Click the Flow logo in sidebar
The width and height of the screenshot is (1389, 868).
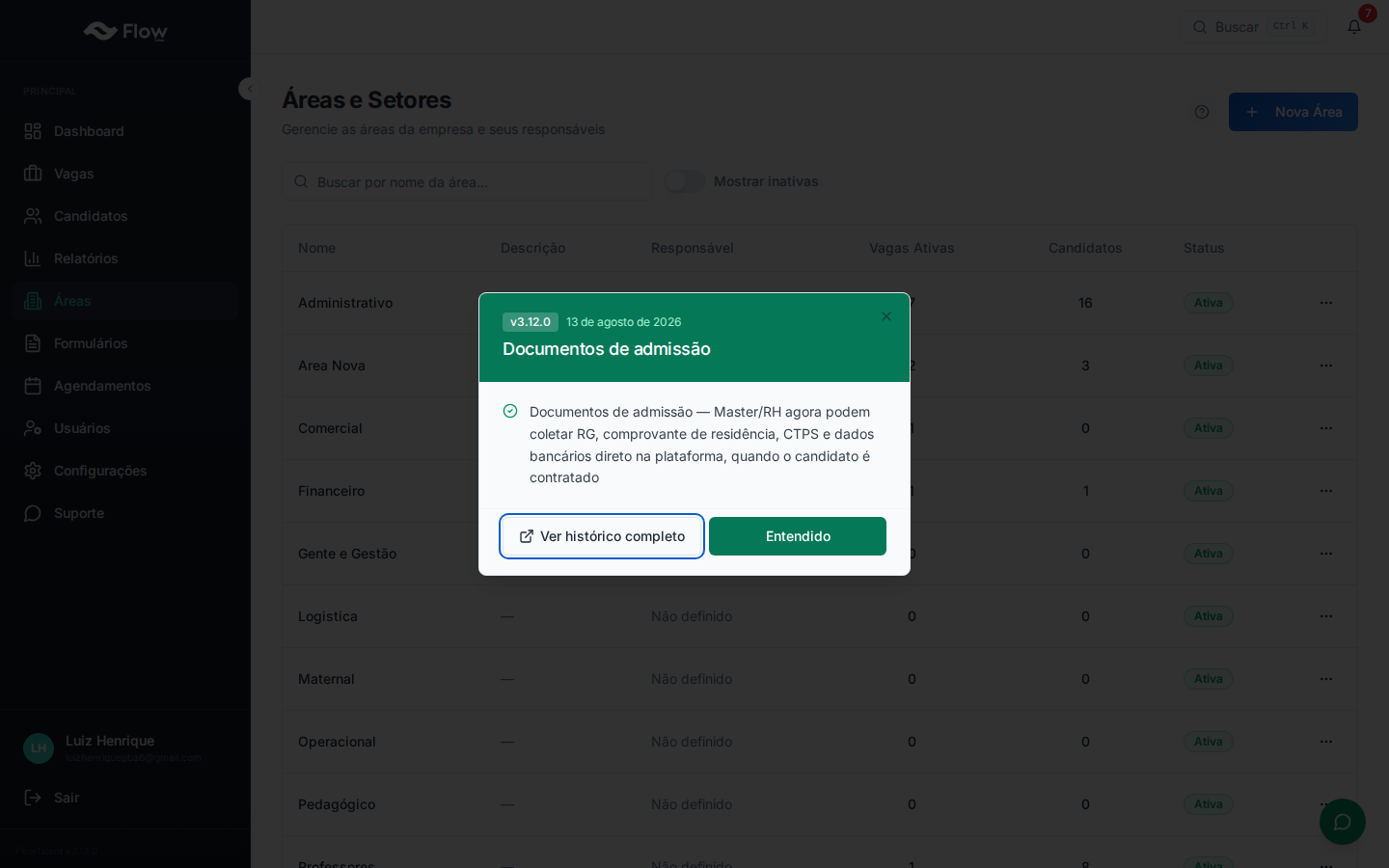tap(125, 31)
